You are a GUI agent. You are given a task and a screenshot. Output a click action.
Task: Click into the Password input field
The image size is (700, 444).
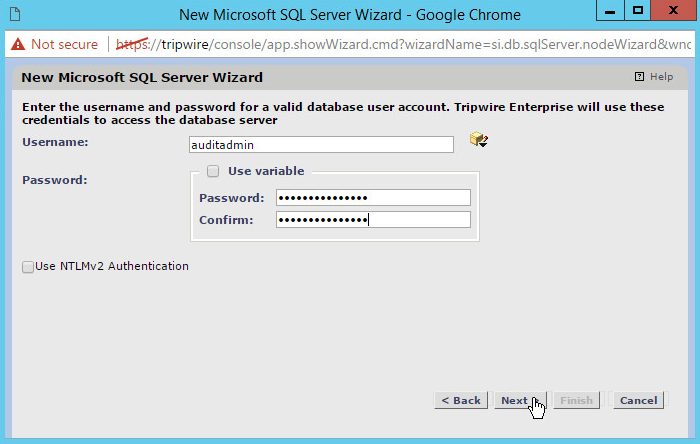(x=372, y=198)
